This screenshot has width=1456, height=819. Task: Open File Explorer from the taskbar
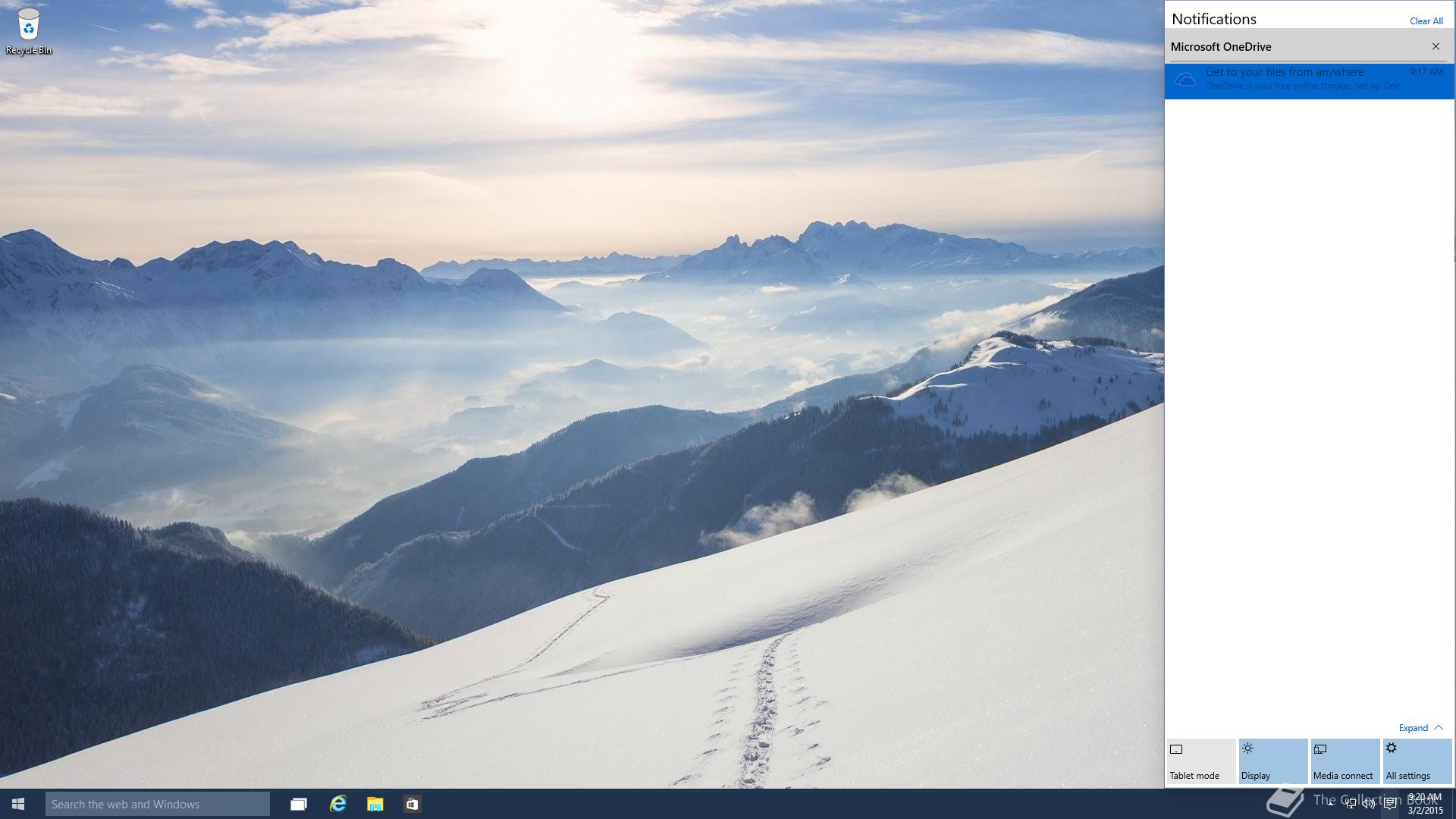point(375,804)
